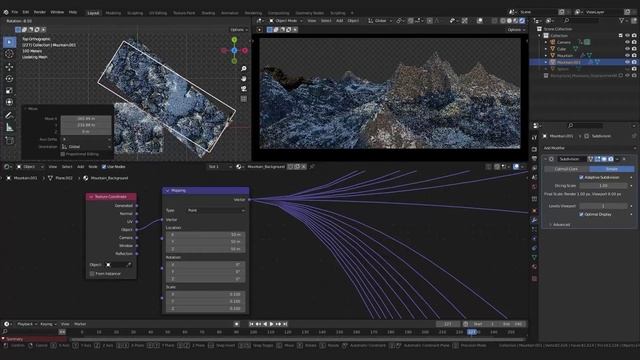640x360 pixels.
Task: Switch perspective/orthographic grid icon in left viewport
Action: (x=244, y=99)
